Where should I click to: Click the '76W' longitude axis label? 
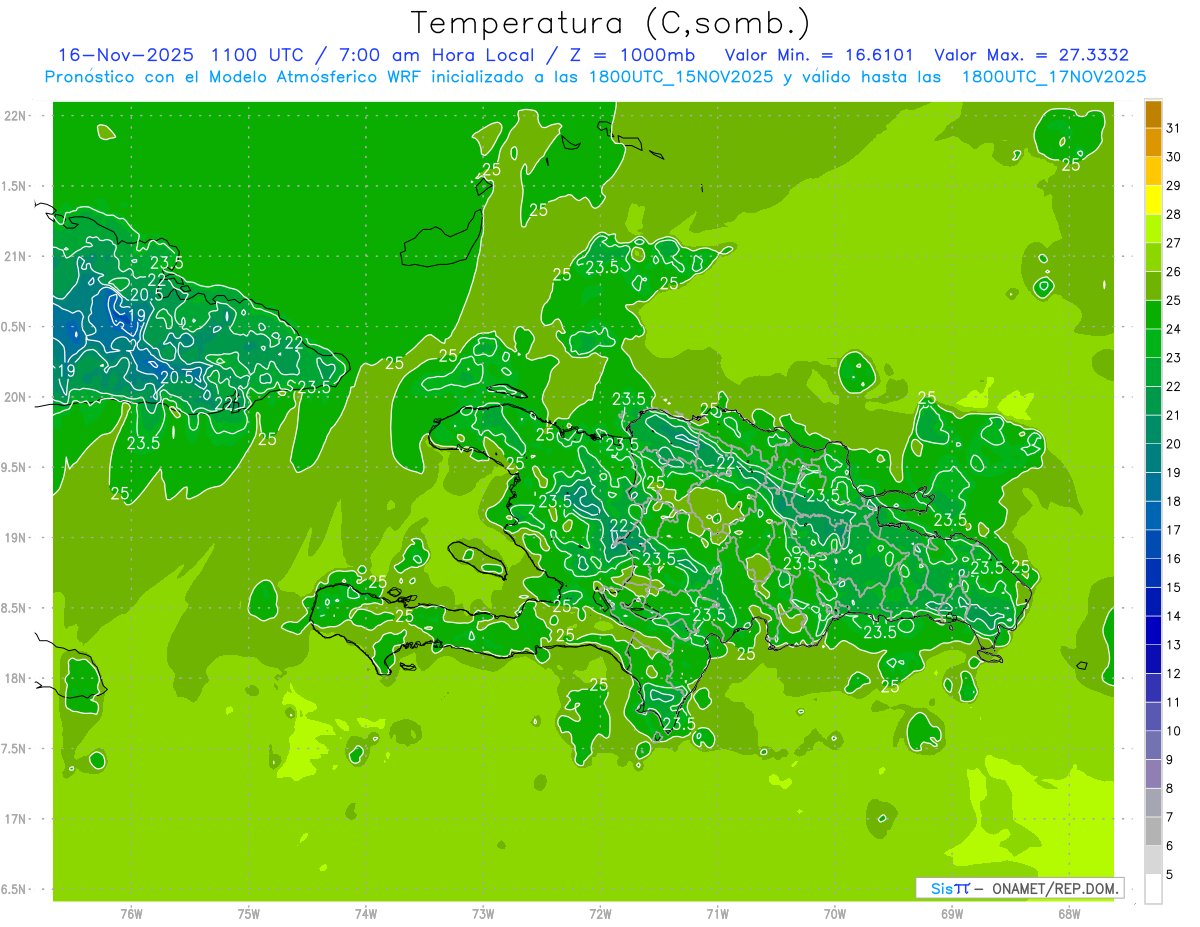pyautogui.click(x=131, y=913)
